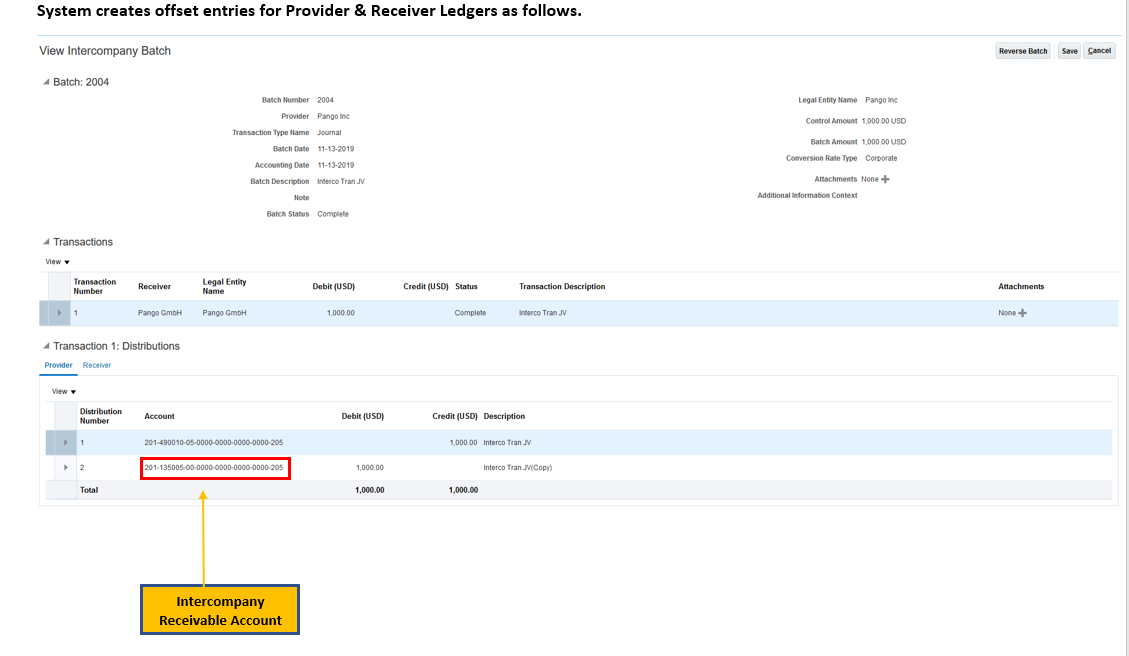This screenshot has width=1129, height=656.
Task: Expand distribution row 2 arrow
Action: point(66,467)
